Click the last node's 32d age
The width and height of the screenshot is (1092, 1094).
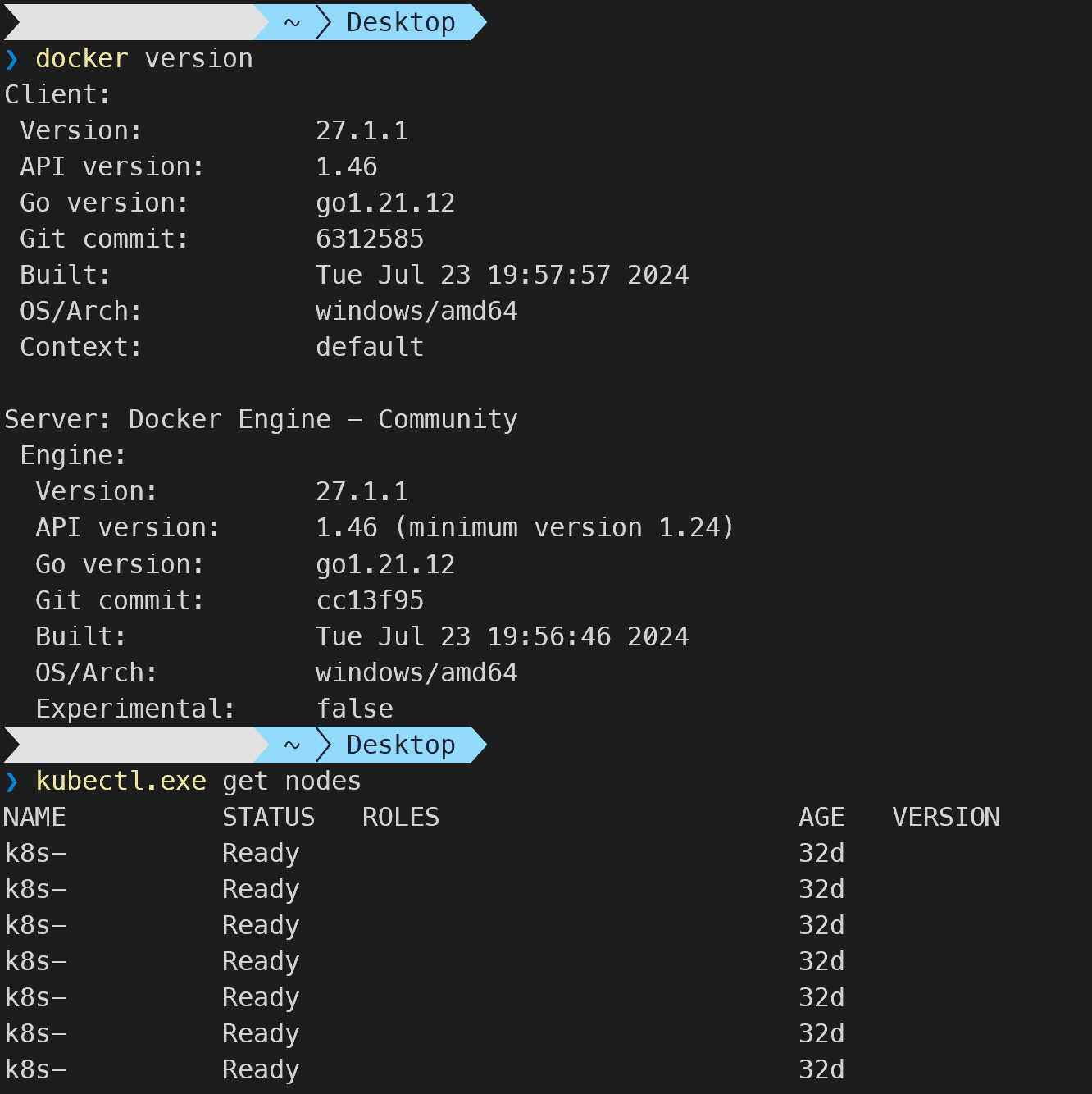pyautogui.click(x=821, y=1069)
